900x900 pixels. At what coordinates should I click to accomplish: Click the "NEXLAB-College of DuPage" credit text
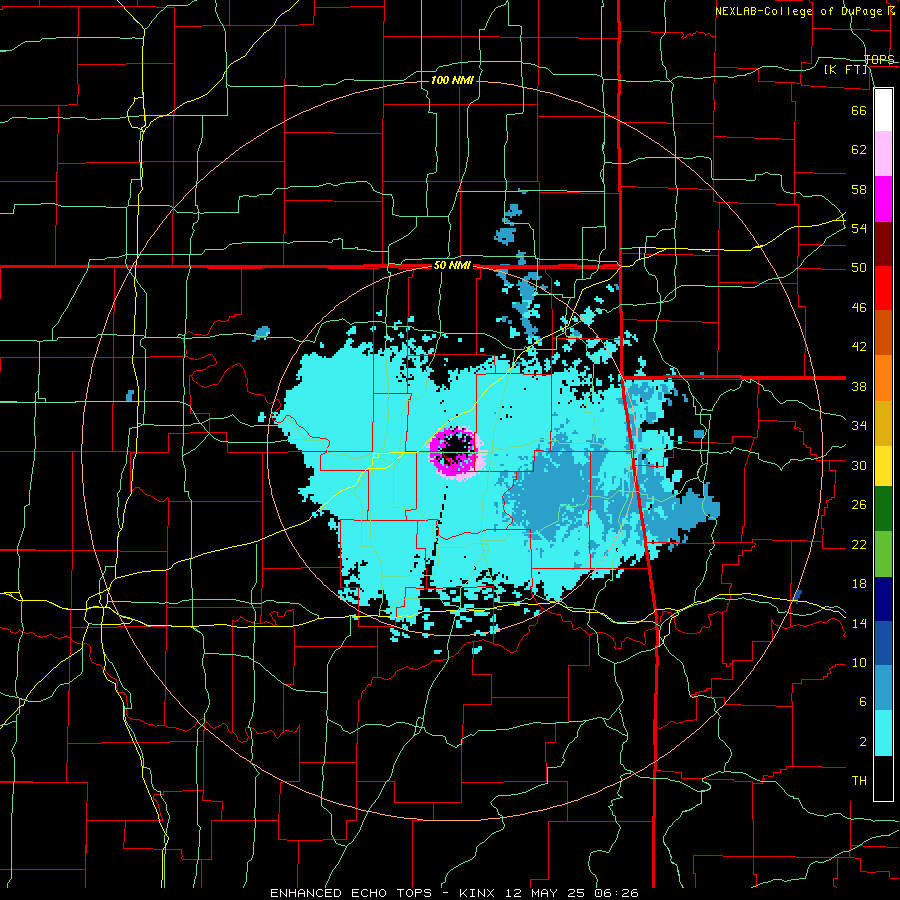point(800,11)
